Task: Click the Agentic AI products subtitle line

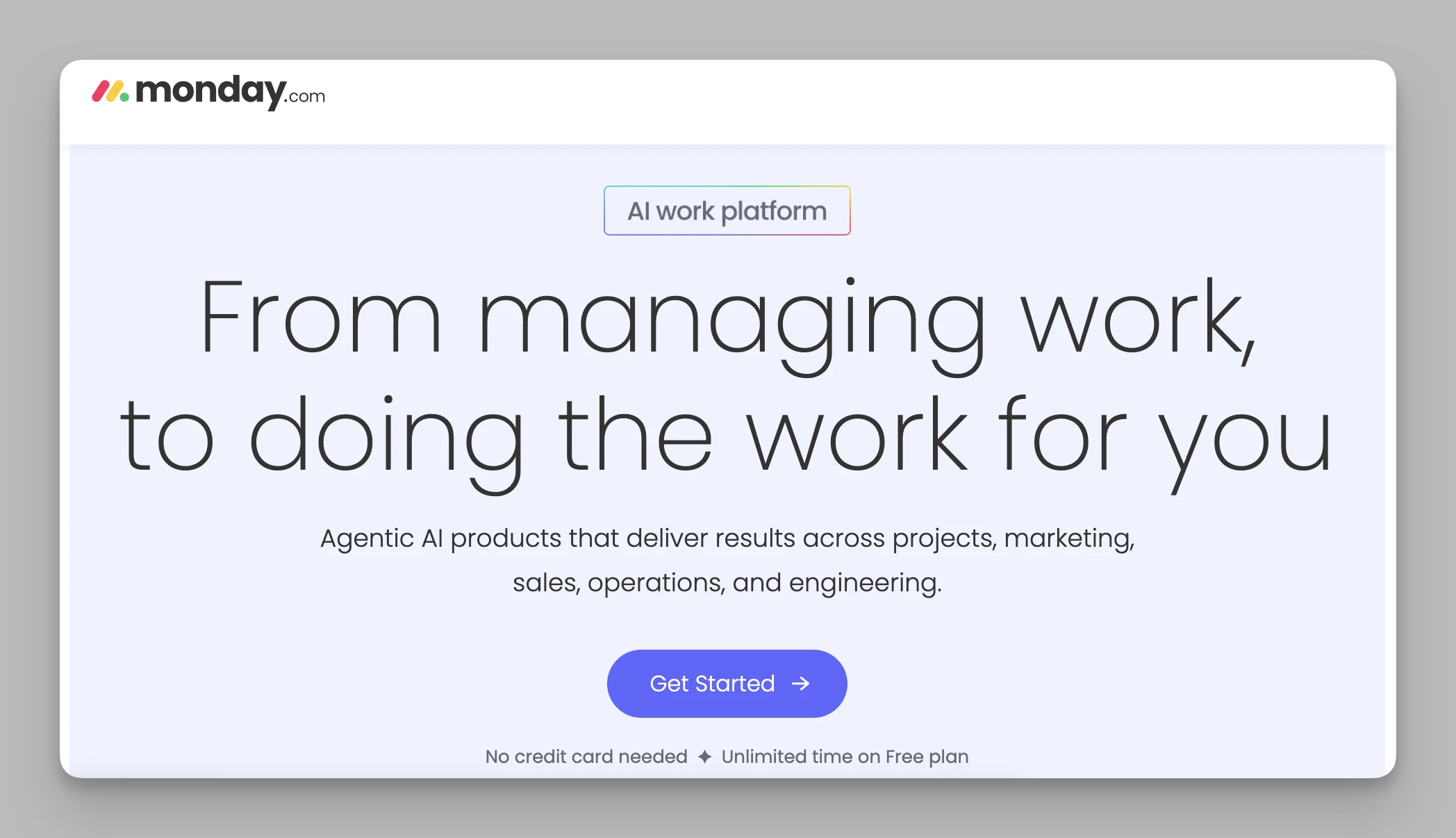Action: [x=727, y=539]
